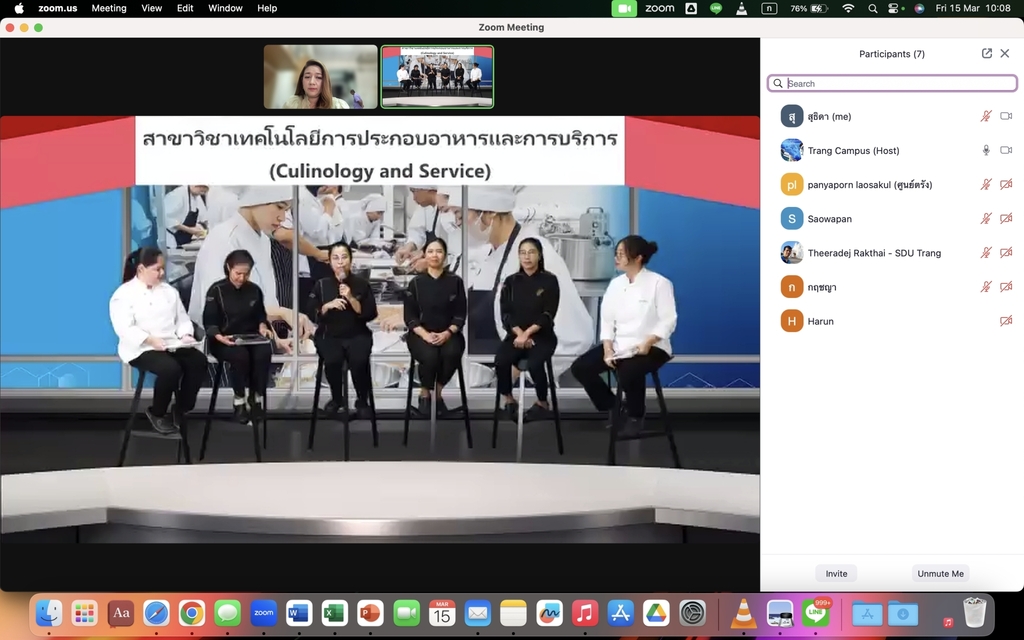Open the View menu
This screenshot has height=640, width=1024.
pyautogui.click(x=151, y=8)
